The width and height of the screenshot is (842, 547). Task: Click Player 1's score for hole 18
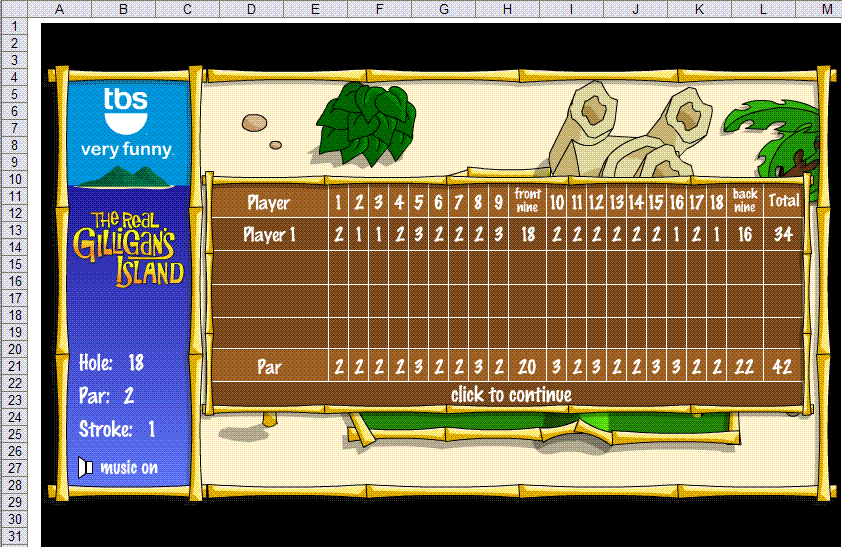click(x=716, y=235)
